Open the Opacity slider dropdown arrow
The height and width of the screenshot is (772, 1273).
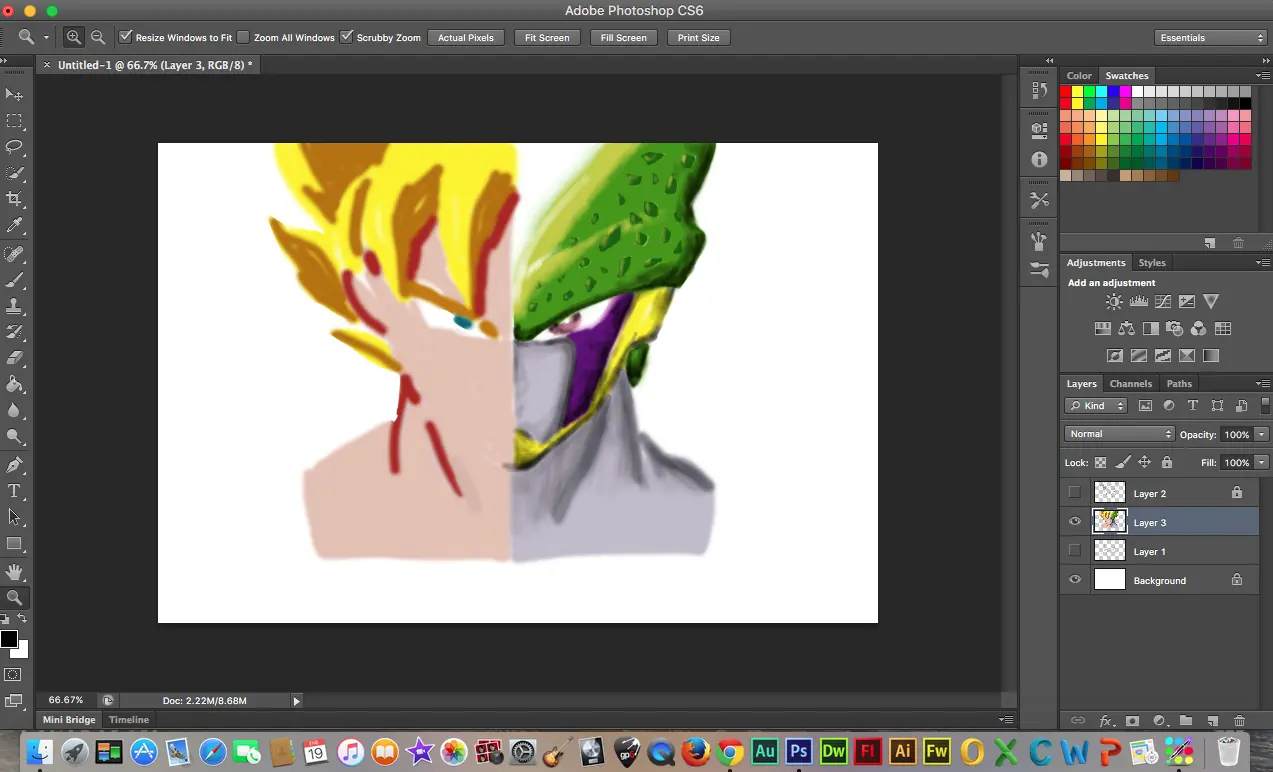point(1262,434)
